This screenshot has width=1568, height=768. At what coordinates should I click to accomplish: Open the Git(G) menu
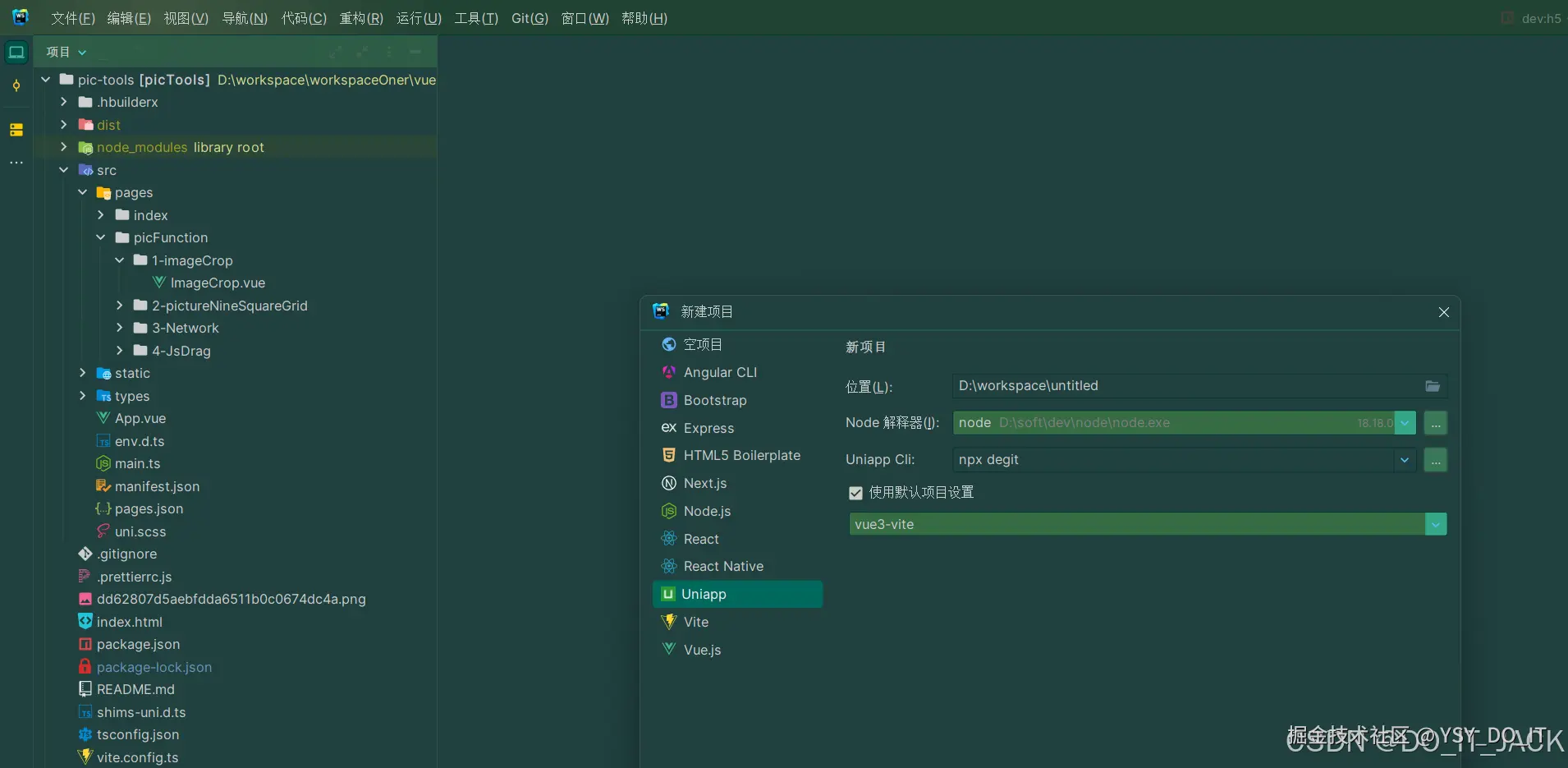click(x=530, y=18)
